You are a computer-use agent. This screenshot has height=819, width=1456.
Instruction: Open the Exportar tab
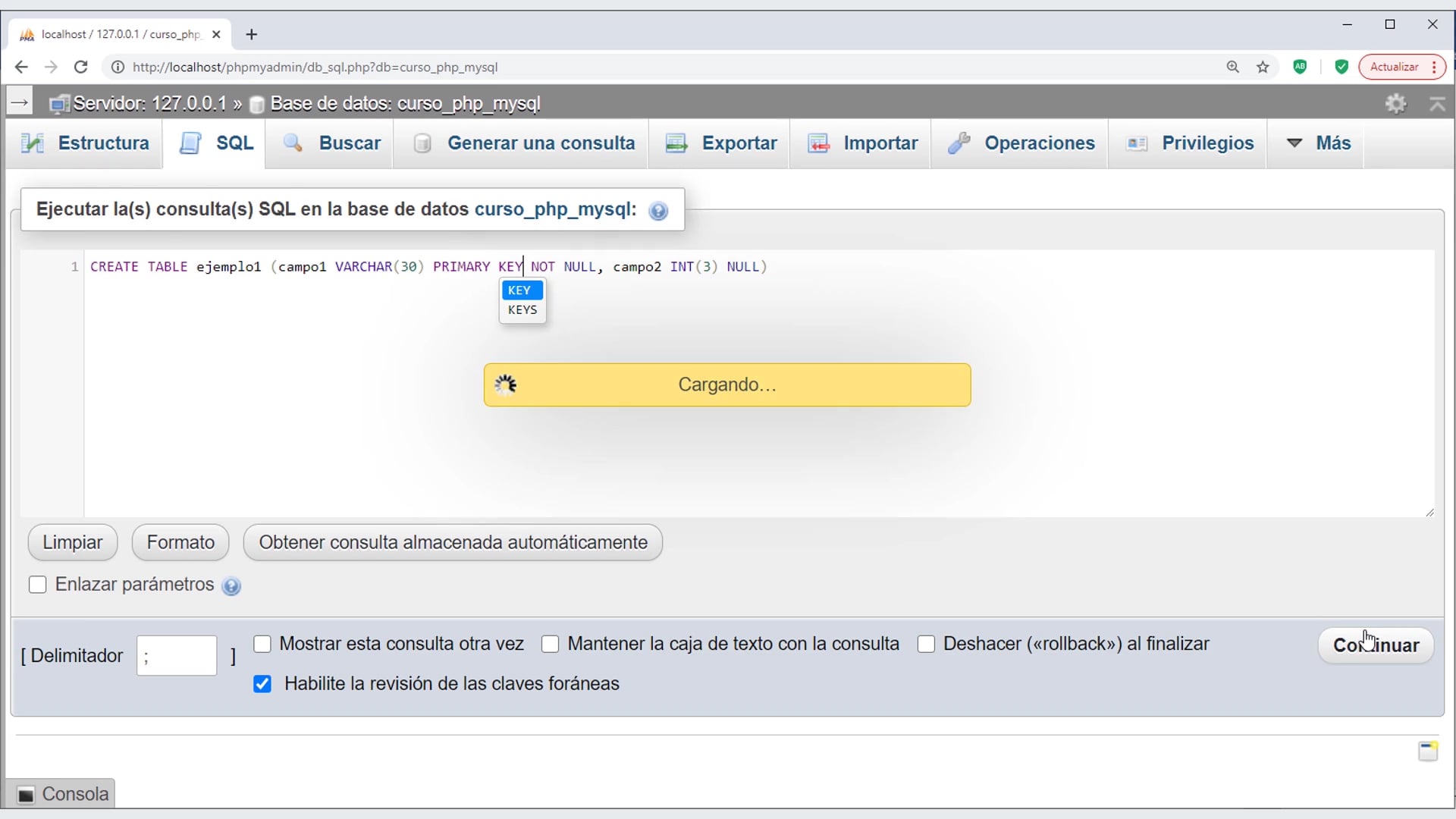[x=720, y=143]
